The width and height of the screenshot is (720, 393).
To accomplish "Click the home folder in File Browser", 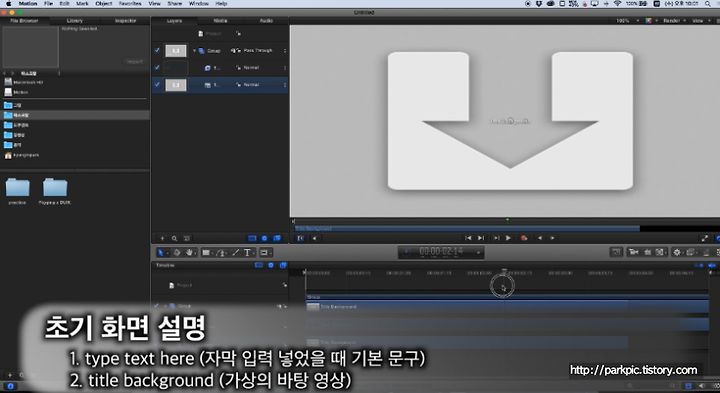I will [22, 155].
